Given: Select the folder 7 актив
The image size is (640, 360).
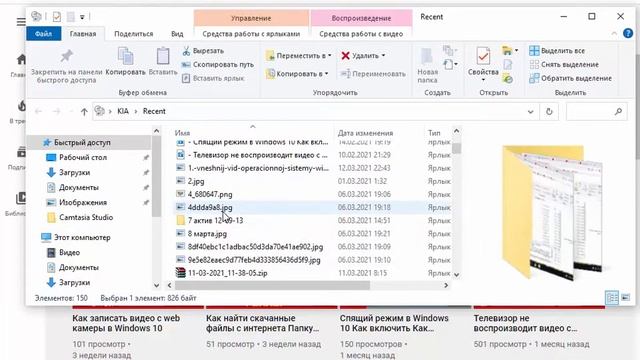Looking at the screenshot, I should coord(215,220).
